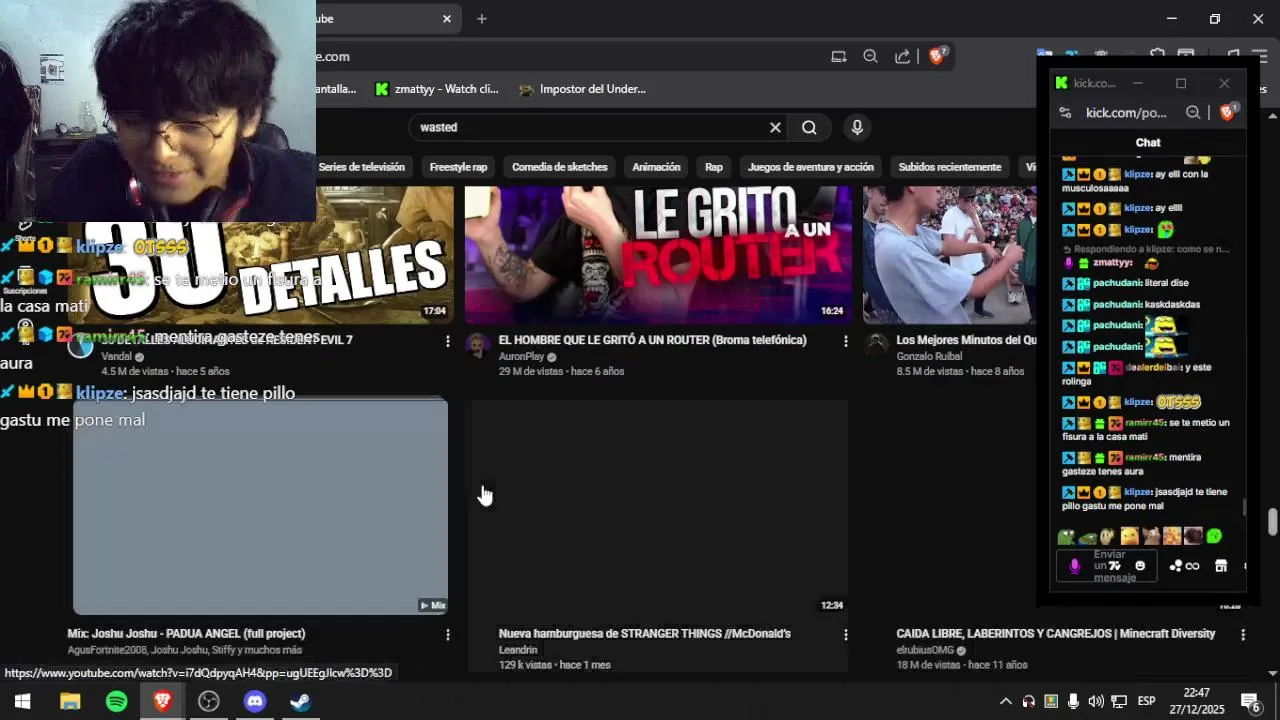
Task: Click the purple microphone icon in Kick chat input
Action: coord(1075,566)
